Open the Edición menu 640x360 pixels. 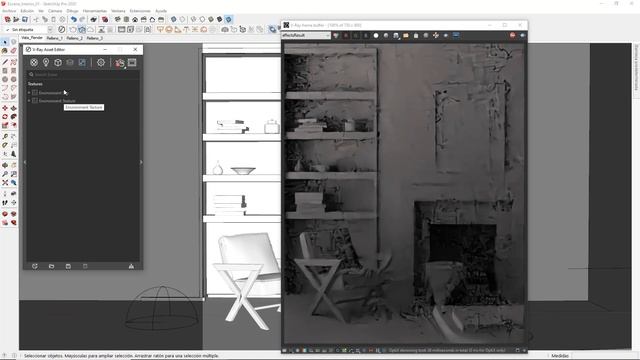27,11
